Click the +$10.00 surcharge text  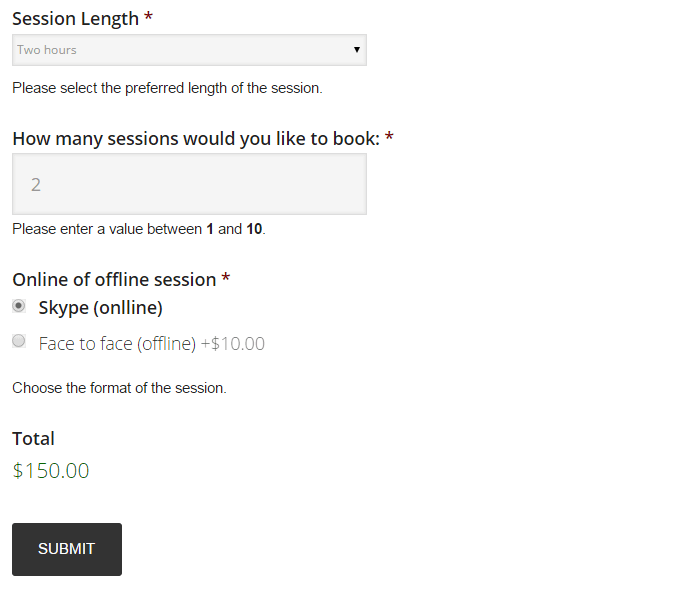233,344
